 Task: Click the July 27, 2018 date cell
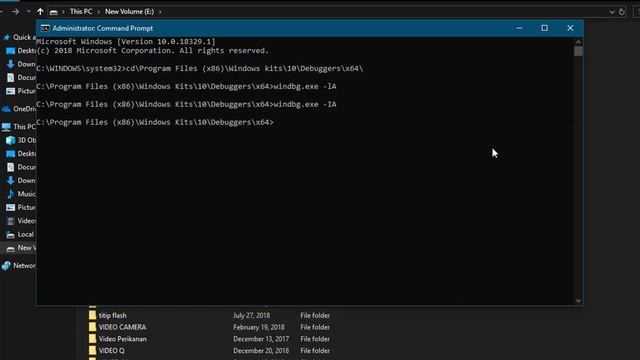251,315
